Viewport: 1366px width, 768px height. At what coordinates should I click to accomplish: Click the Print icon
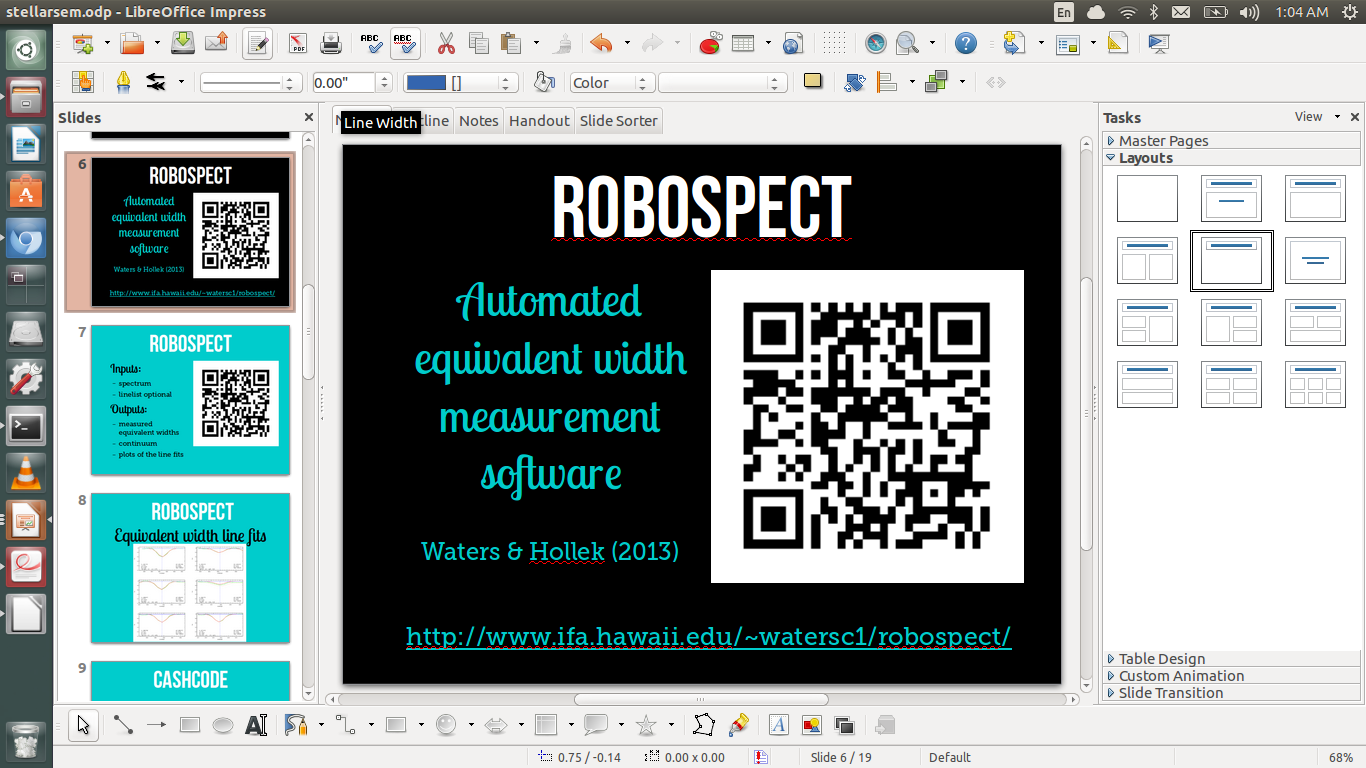[x=331, y=43]
